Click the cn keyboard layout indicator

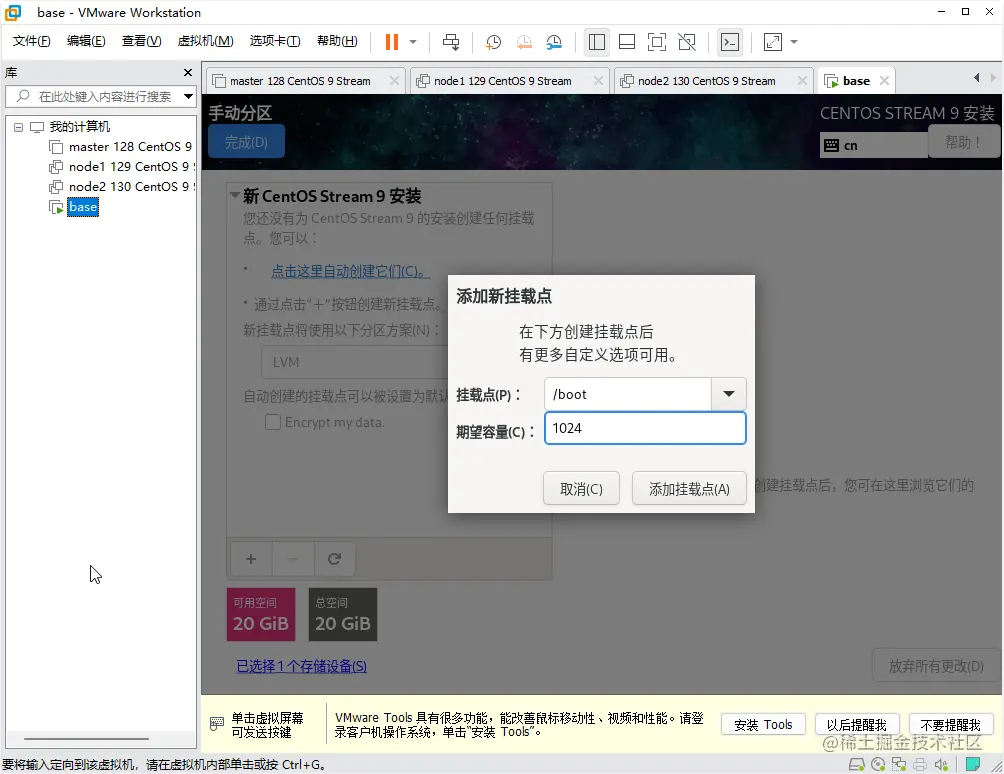(x=873, y=145)
